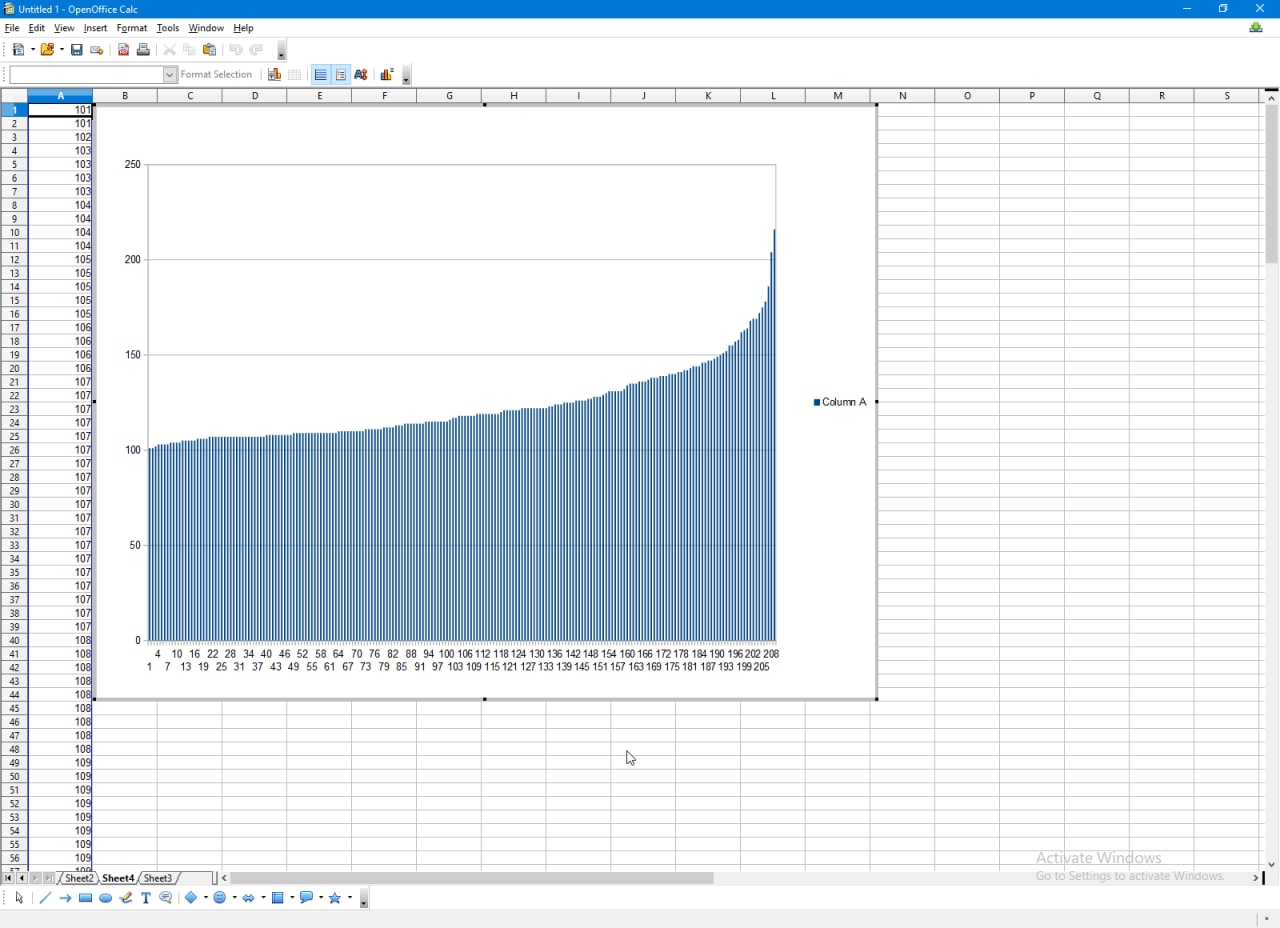This screenshot has height=928, width=1280.
Task: Click the Format Selection button
Action: click(x=216, y=75)
